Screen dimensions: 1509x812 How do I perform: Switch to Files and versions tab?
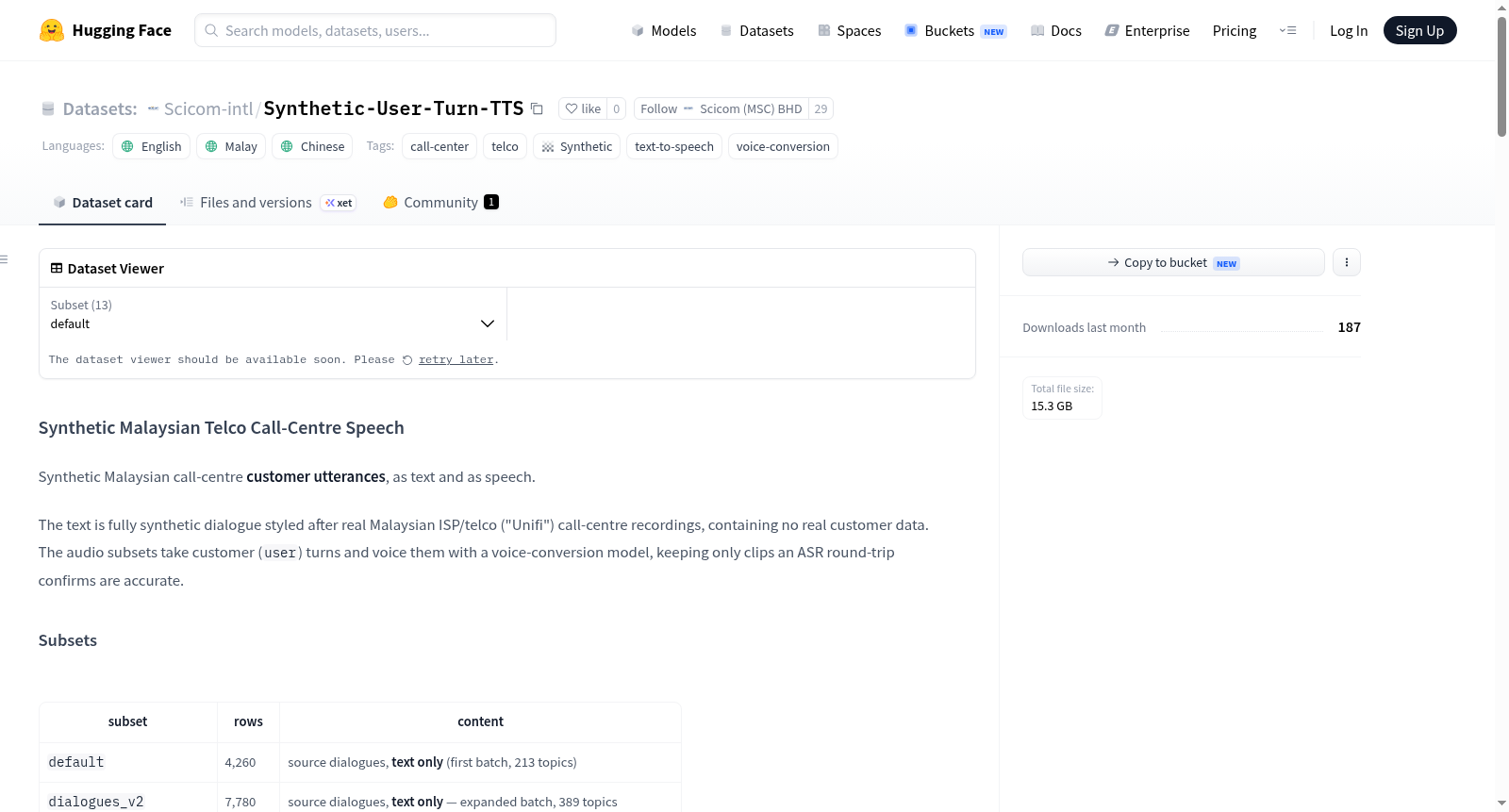click(267, 202)
